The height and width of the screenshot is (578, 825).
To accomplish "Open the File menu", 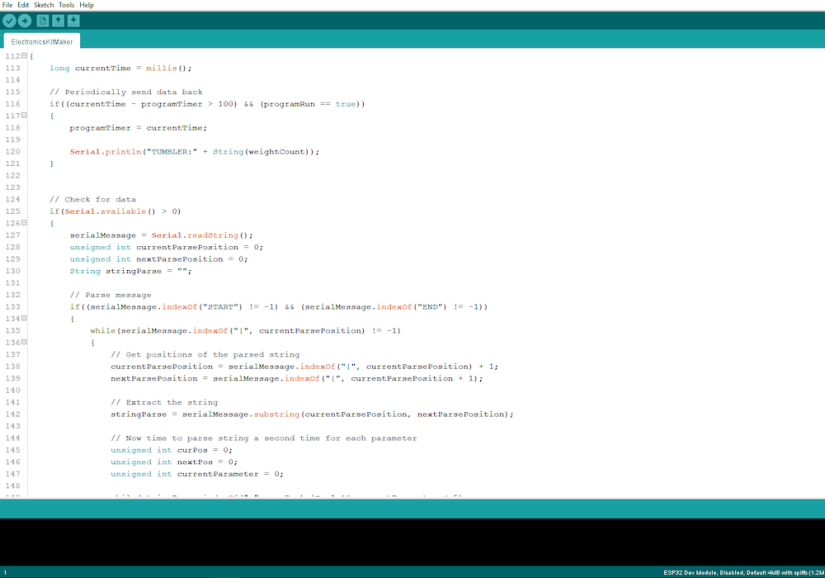I will [x=7, y=5].
